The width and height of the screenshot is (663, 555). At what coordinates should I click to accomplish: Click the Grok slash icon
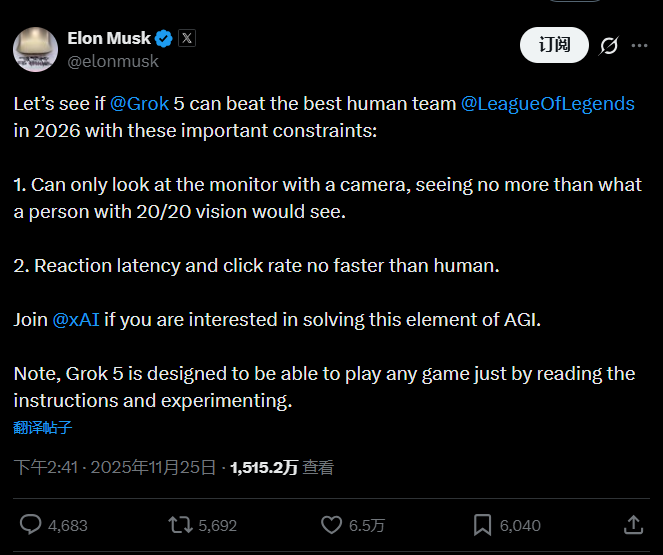608,45
